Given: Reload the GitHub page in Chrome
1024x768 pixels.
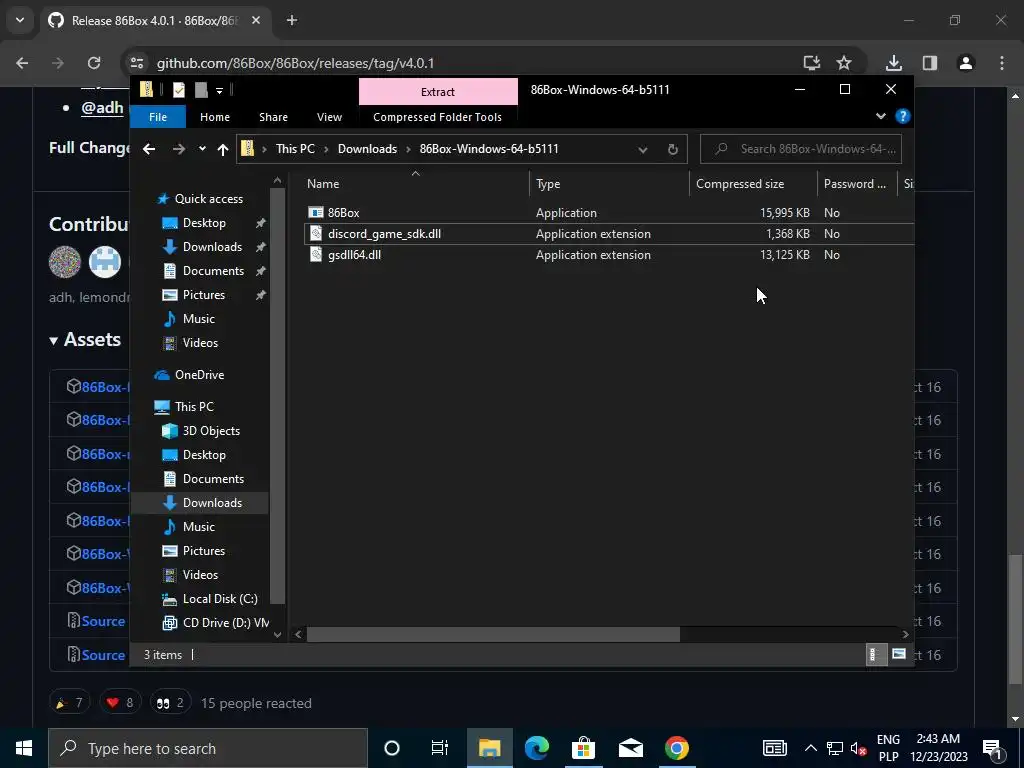Looking at the screenshot, I should (94, 63).
